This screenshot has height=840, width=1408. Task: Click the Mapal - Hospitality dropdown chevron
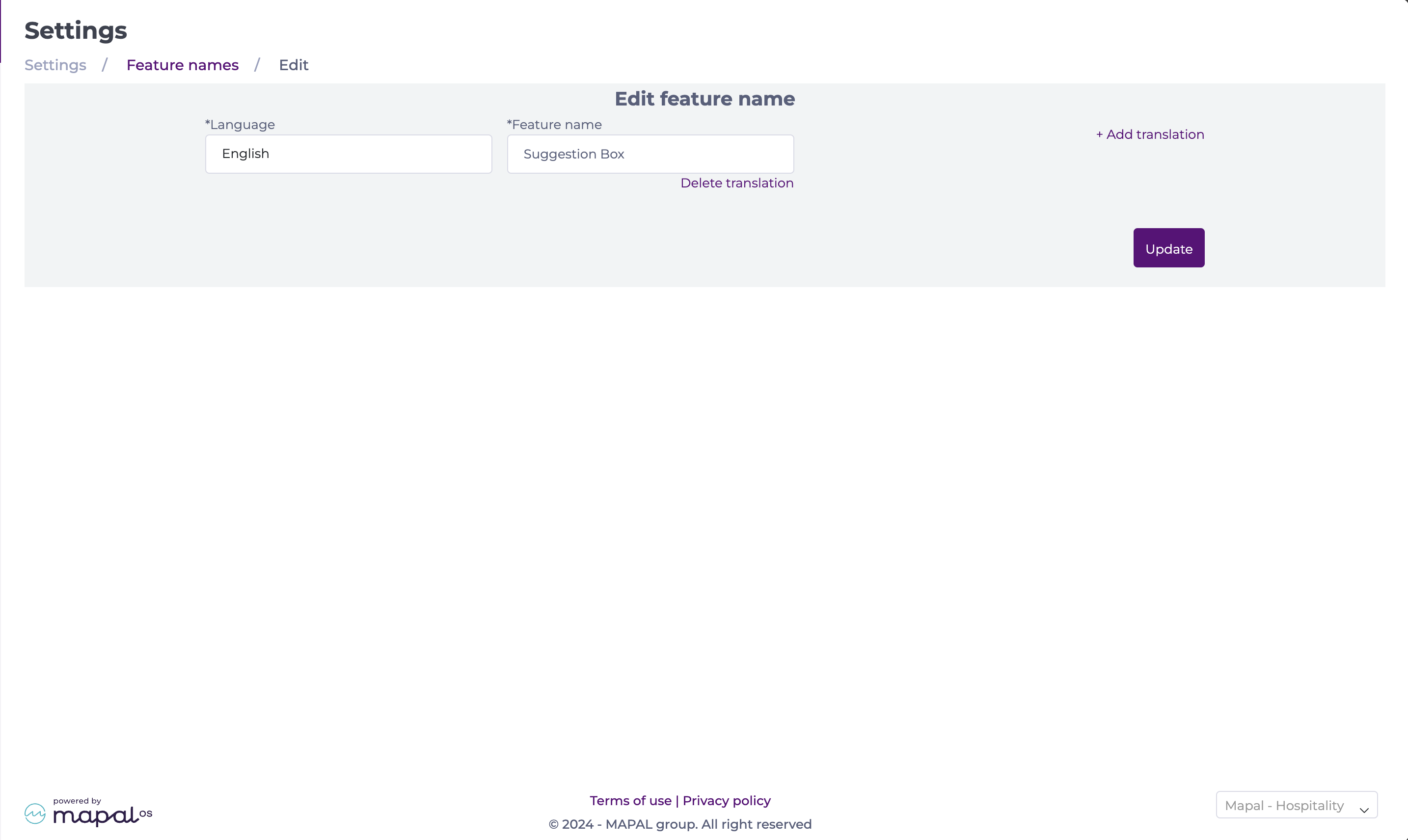(1364, 810)
